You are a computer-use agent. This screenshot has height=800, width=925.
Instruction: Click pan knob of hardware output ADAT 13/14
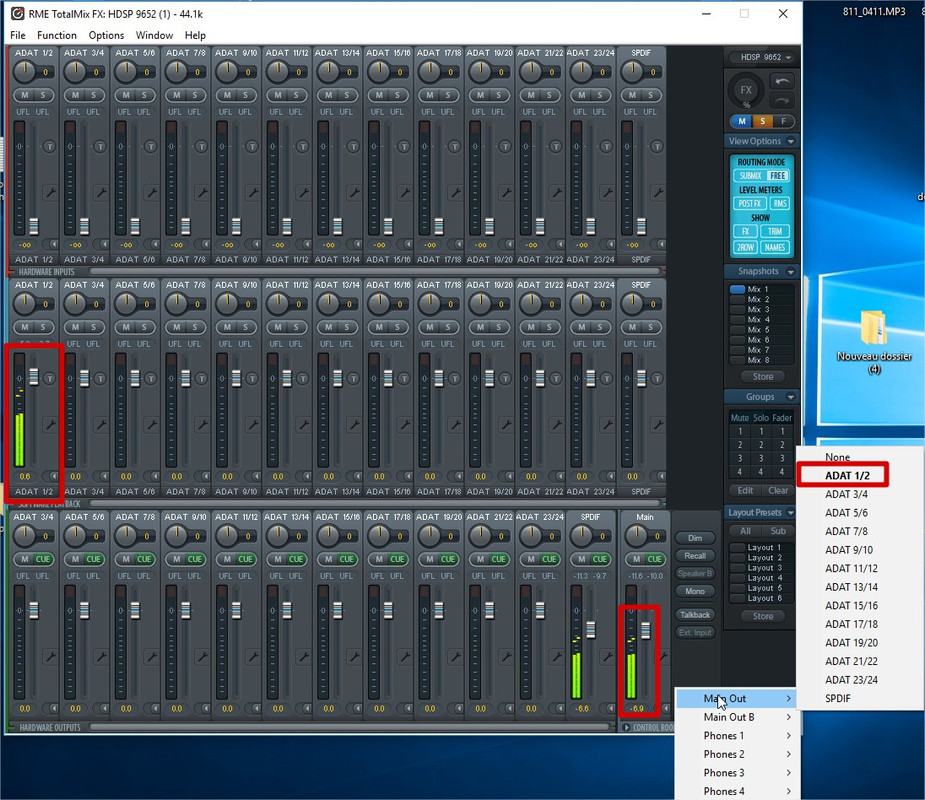click(x=277, y=535)
